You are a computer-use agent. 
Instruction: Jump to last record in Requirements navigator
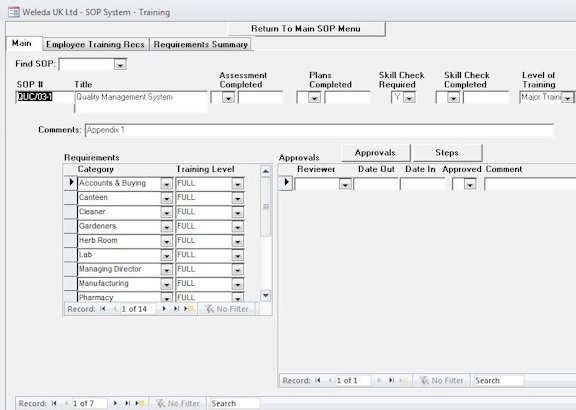coord(176,309)
